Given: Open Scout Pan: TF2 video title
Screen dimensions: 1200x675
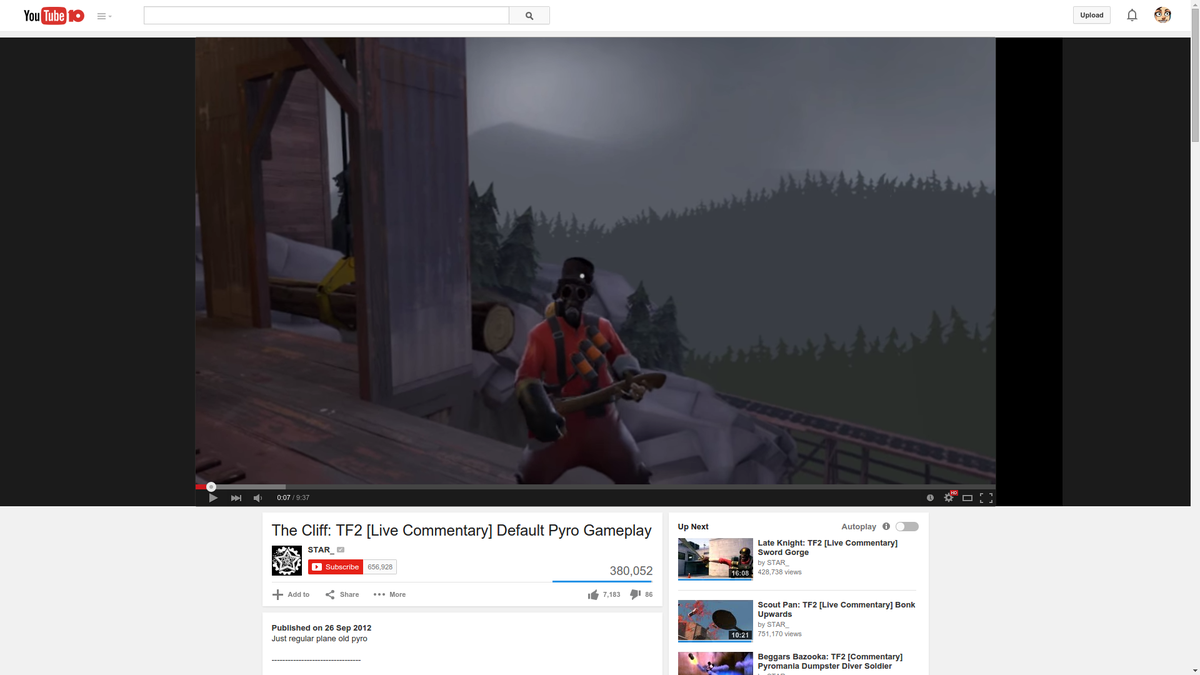Looking at the screenshot, I should (x=836, y=610).
